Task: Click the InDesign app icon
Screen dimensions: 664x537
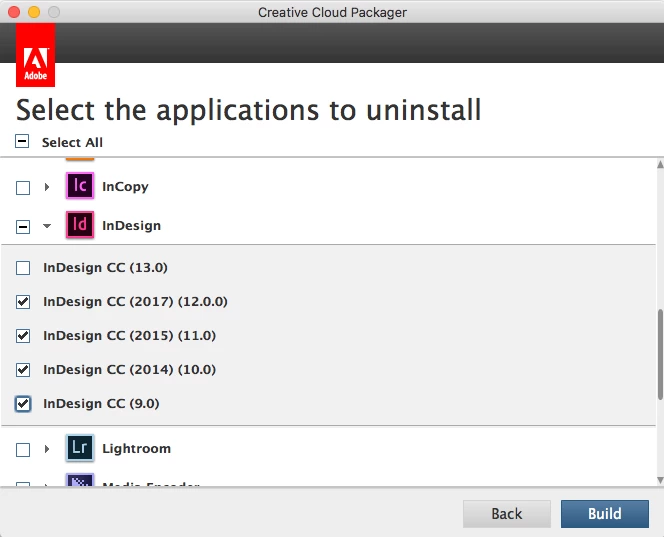Action: point(80,224)
